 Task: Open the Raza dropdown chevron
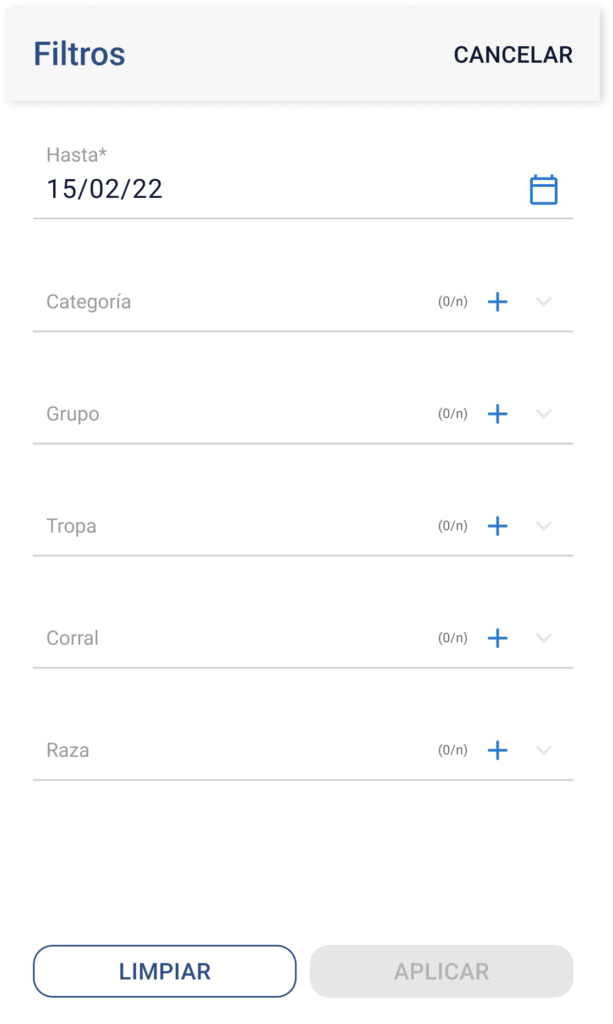click(x=544, y=750)
